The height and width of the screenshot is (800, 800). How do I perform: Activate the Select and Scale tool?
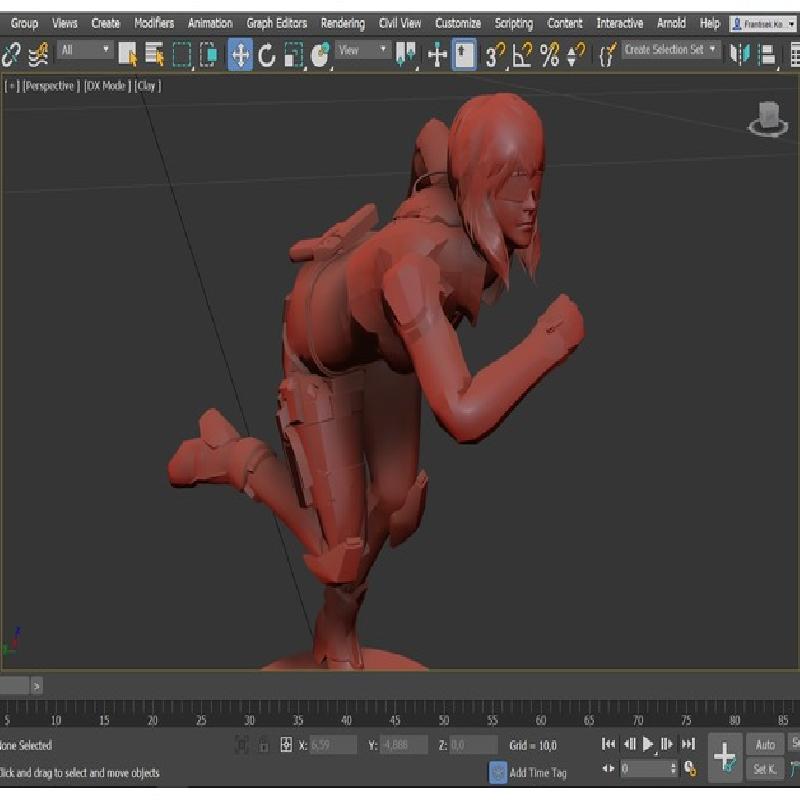(x=293, y=55)
